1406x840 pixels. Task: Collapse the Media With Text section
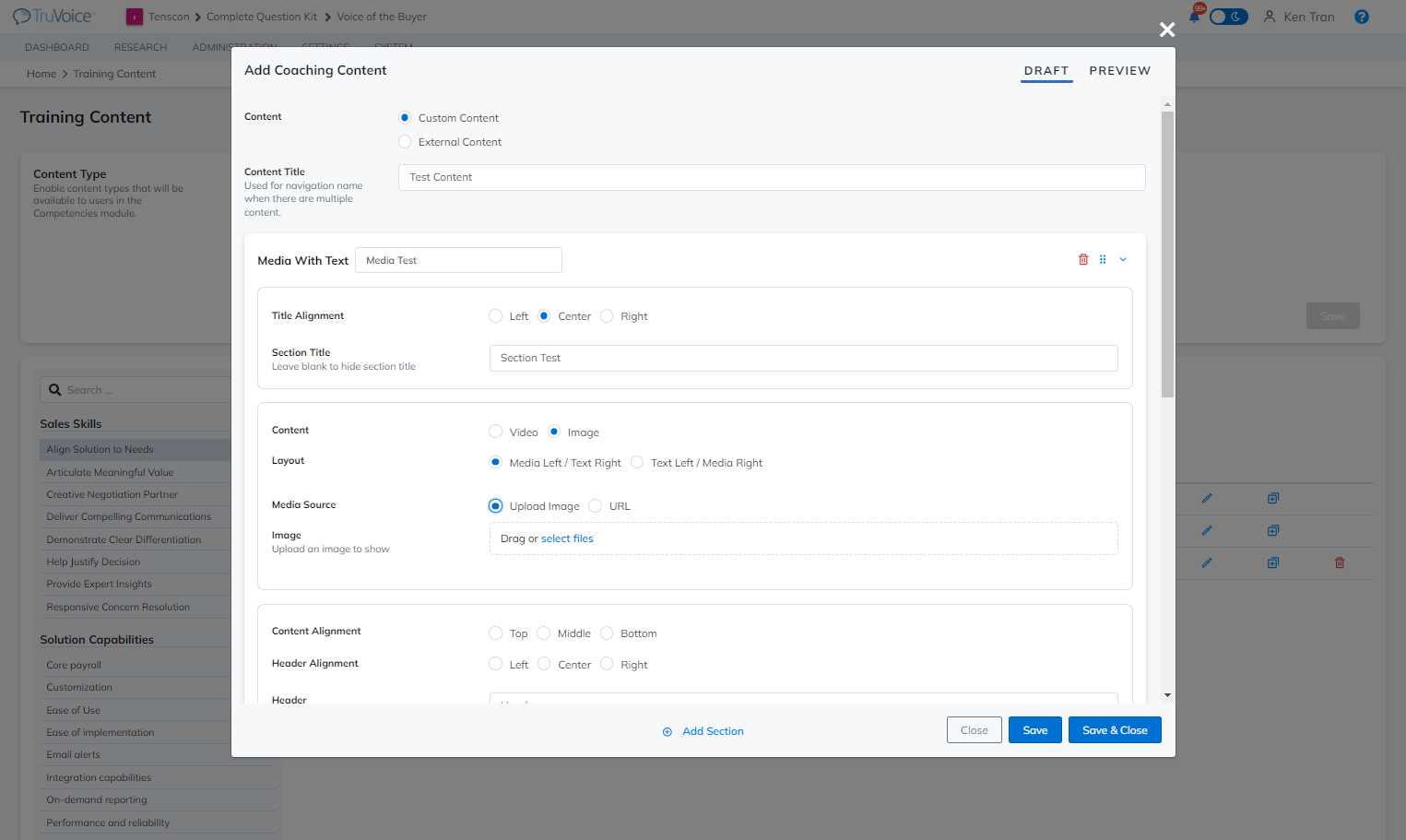pyautogui.click(x=1123, y=260)
